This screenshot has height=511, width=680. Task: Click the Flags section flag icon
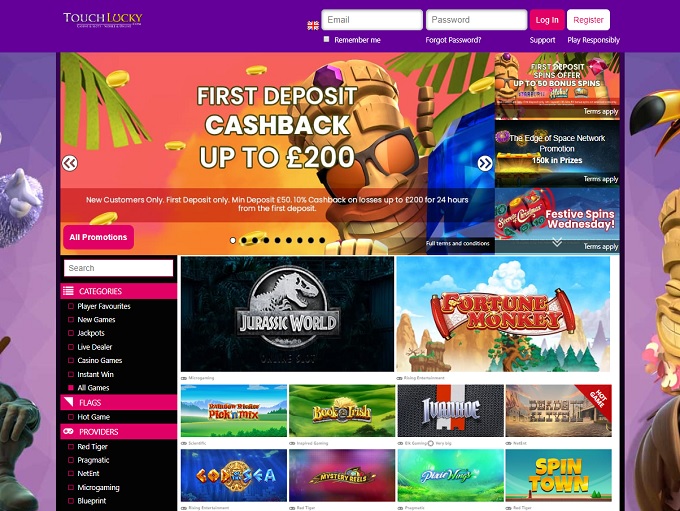[69, 402]
